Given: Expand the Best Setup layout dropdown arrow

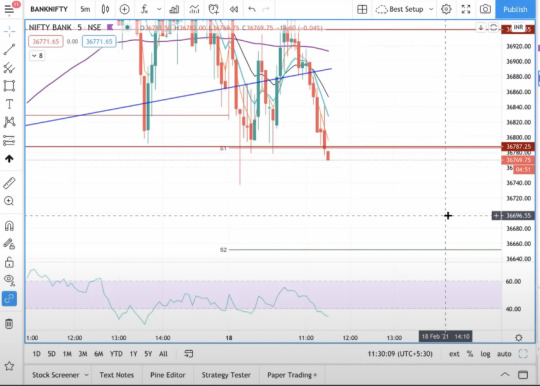Looking at the screenshot, I should coord(431,9).
